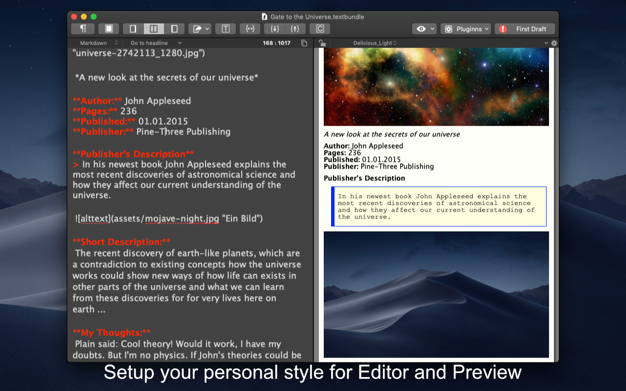This screenshot has height=391, width=626.
Task: Click the underlined alttext word in editor
Action: click(x=95, y=218)
